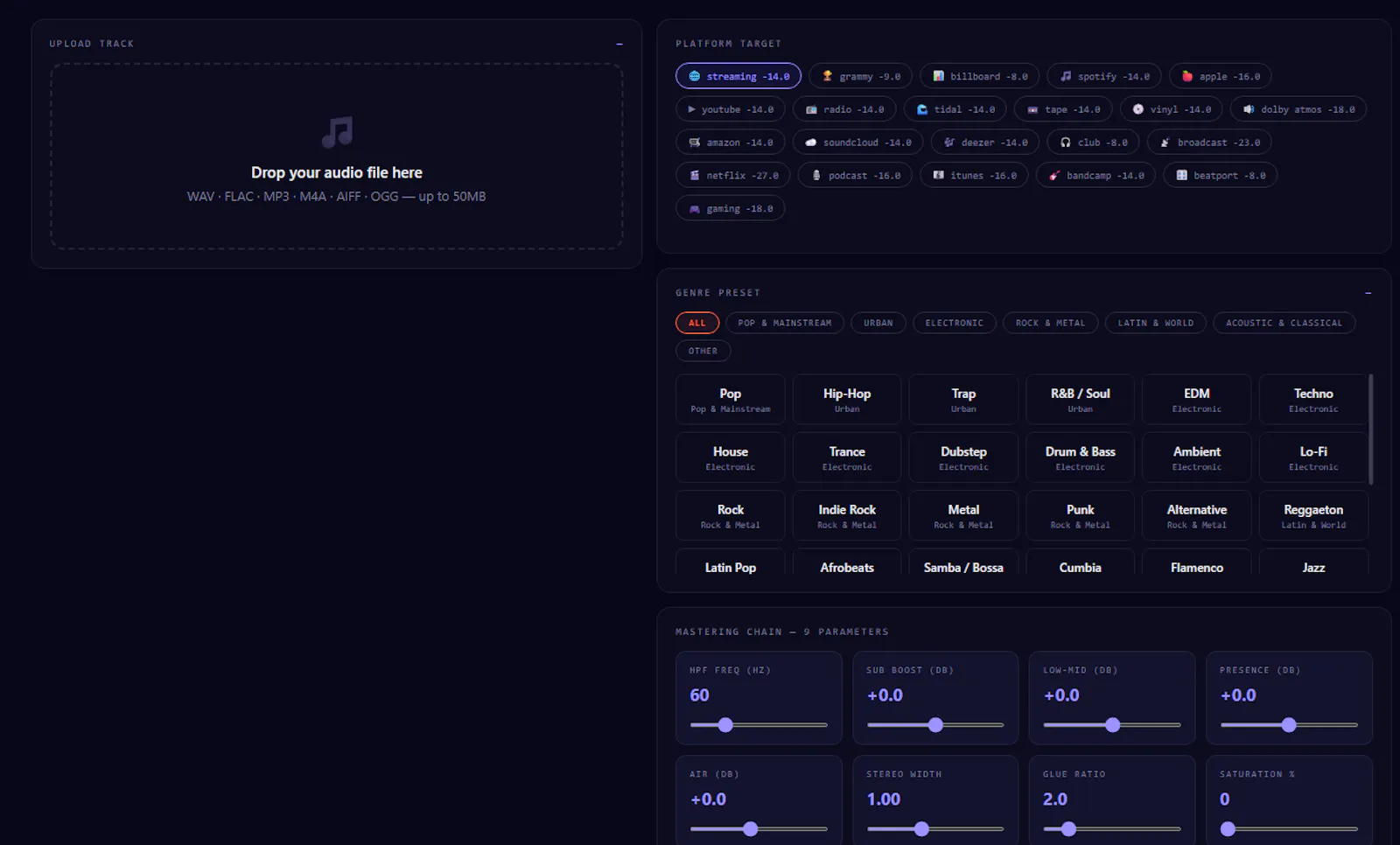The image size is (1400, 845).
Task: Choose the apple -16.0 platform target
Action: coord(1220,76)
